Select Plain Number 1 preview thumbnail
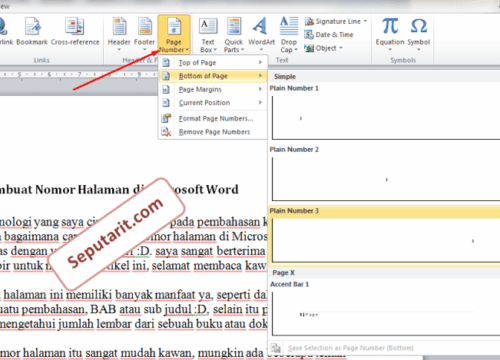 386,118
